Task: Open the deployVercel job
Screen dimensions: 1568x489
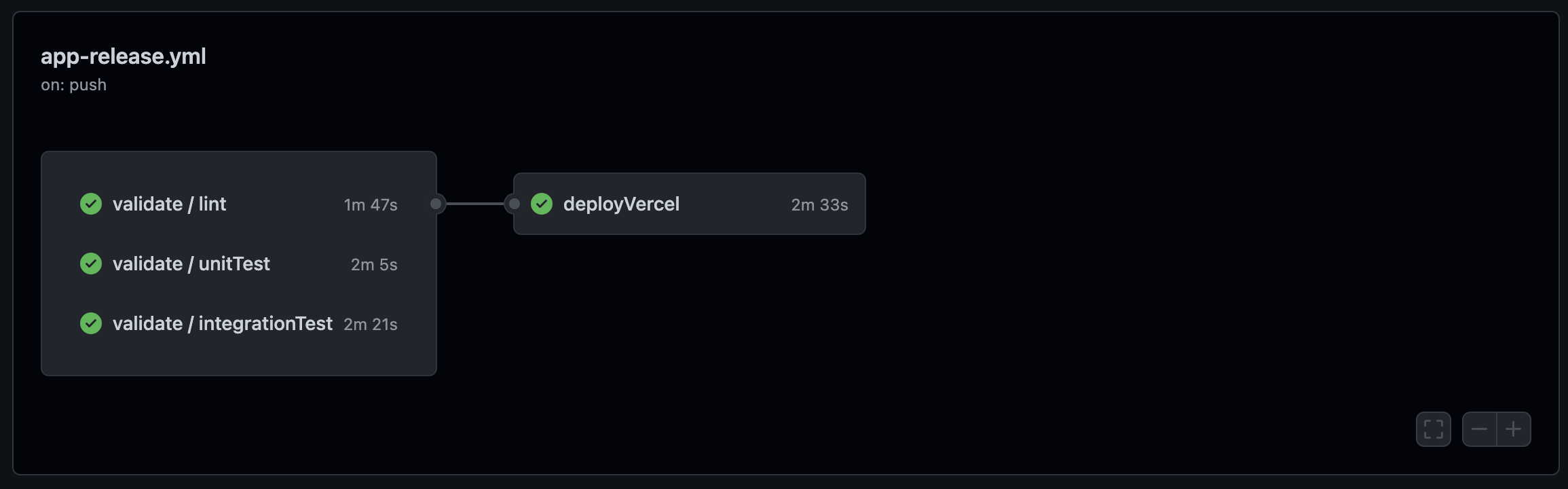Action: 690,204
